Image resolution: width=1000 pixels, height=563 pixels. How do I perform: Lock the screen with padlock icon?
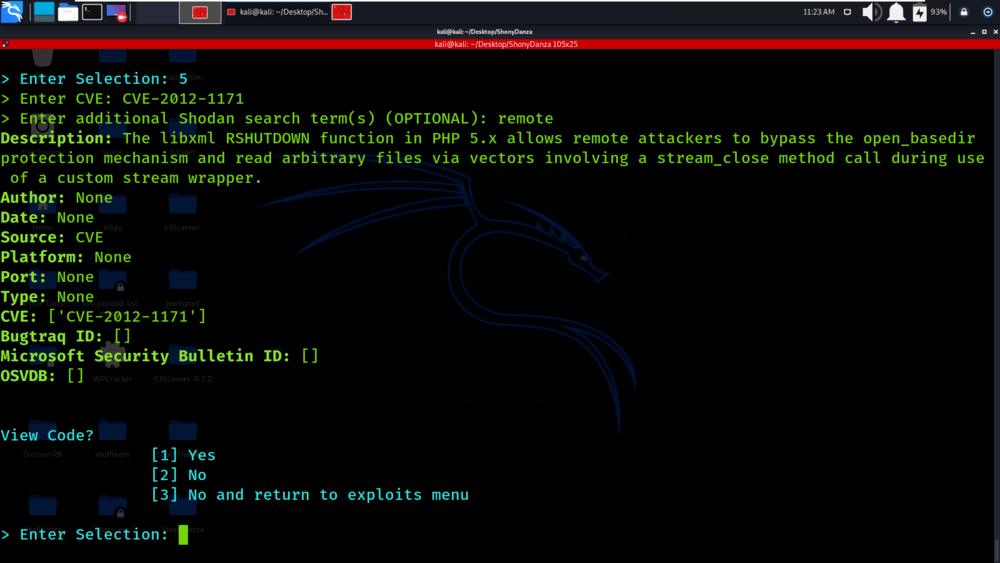click(x=964, y=11)
